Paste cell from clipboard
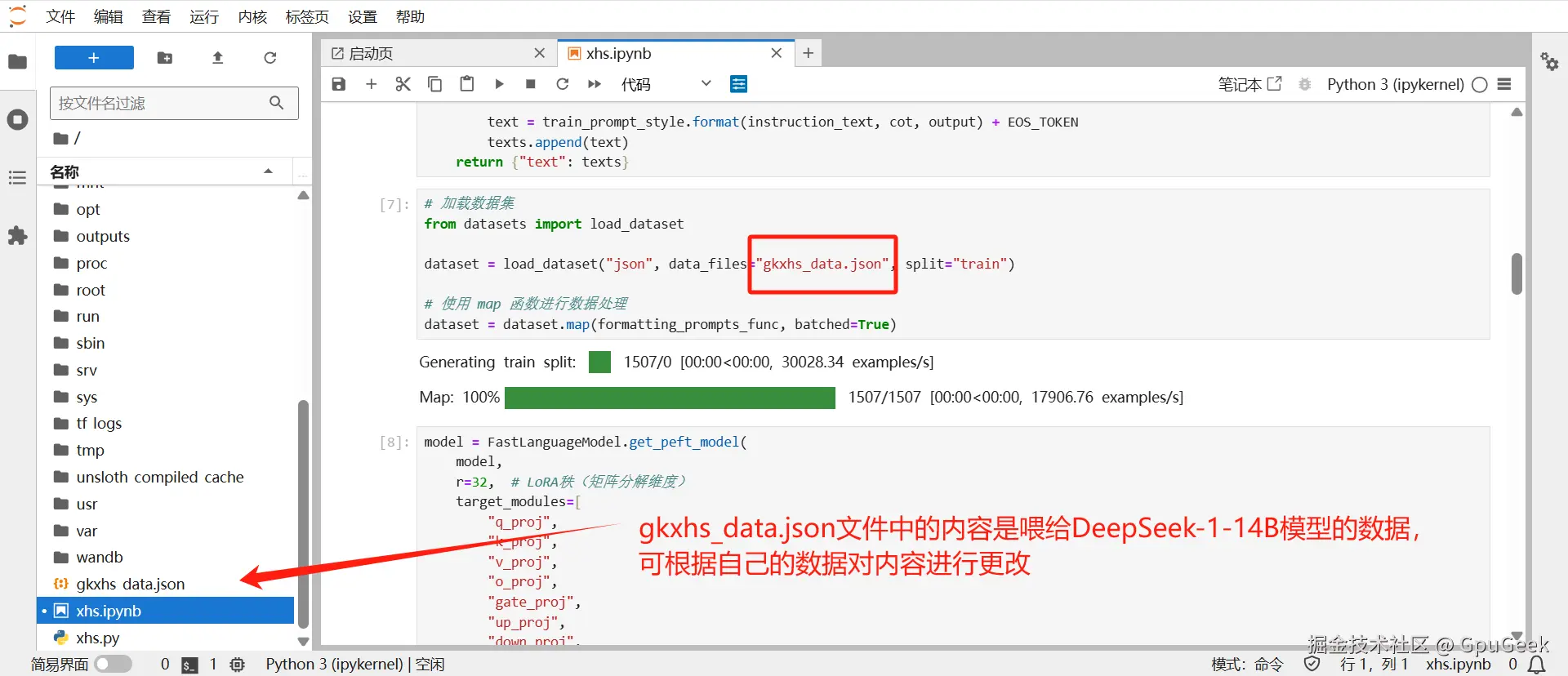This screenshot has width=1568, height=676. click(x=466, y=84)
